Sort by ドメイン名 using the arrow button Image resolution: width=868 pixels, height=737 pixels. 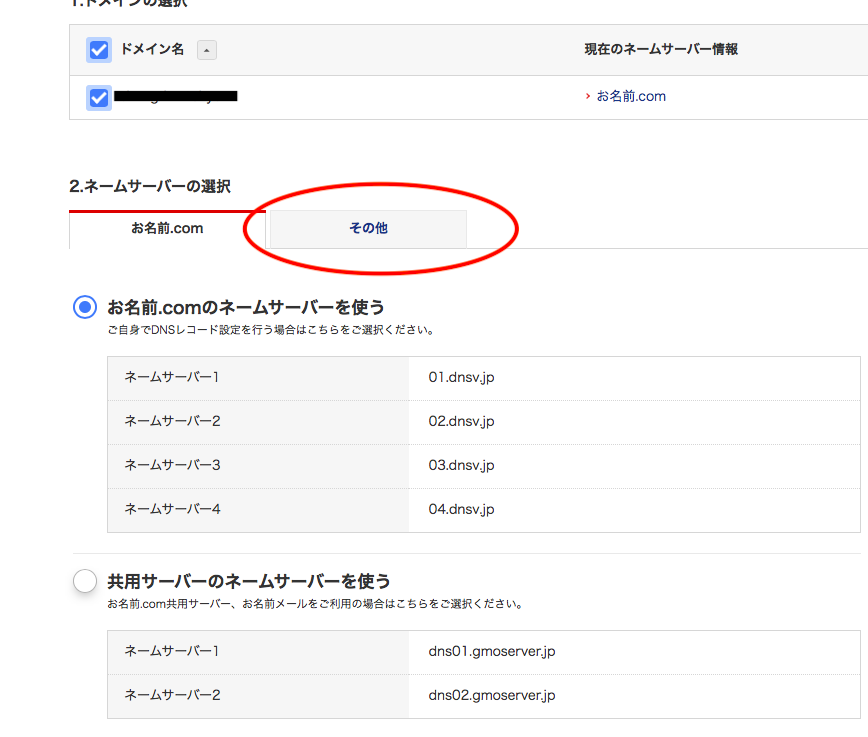[206, 50]
